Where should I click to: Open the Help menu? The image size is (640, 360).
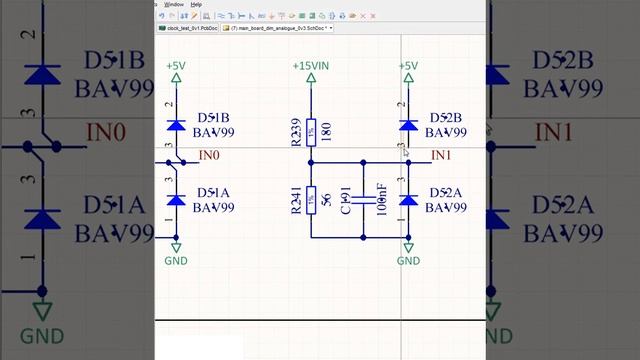point(196,4)
